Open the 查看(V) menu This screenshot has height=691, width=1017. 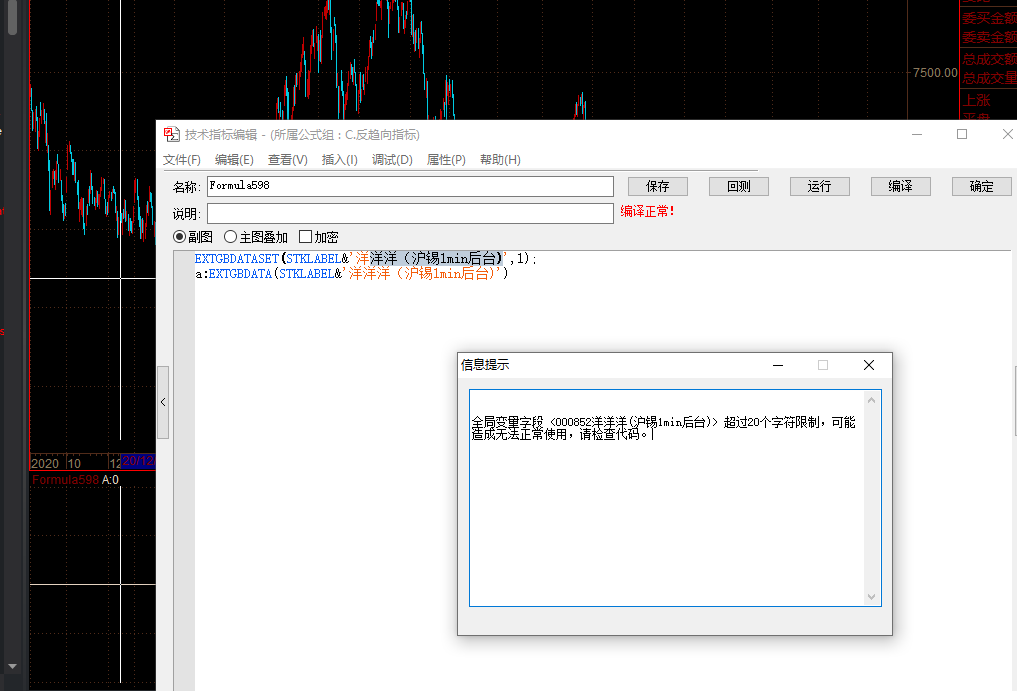pyautogui.click(x=287, y=160)
